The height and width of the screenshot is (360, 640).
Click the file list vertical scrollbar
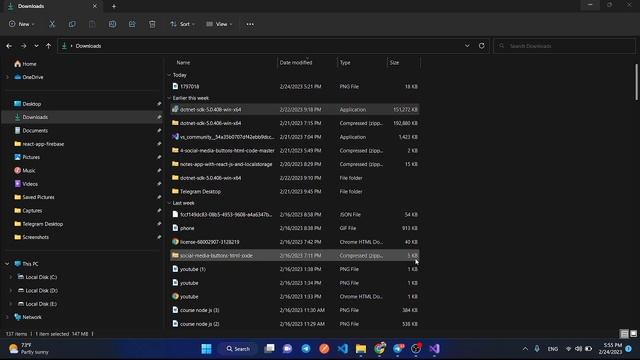(636, 82)
